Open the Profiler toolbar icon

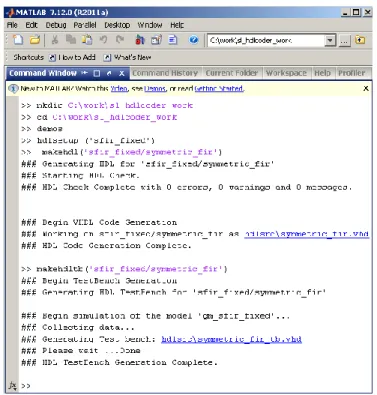click(173, 40)
